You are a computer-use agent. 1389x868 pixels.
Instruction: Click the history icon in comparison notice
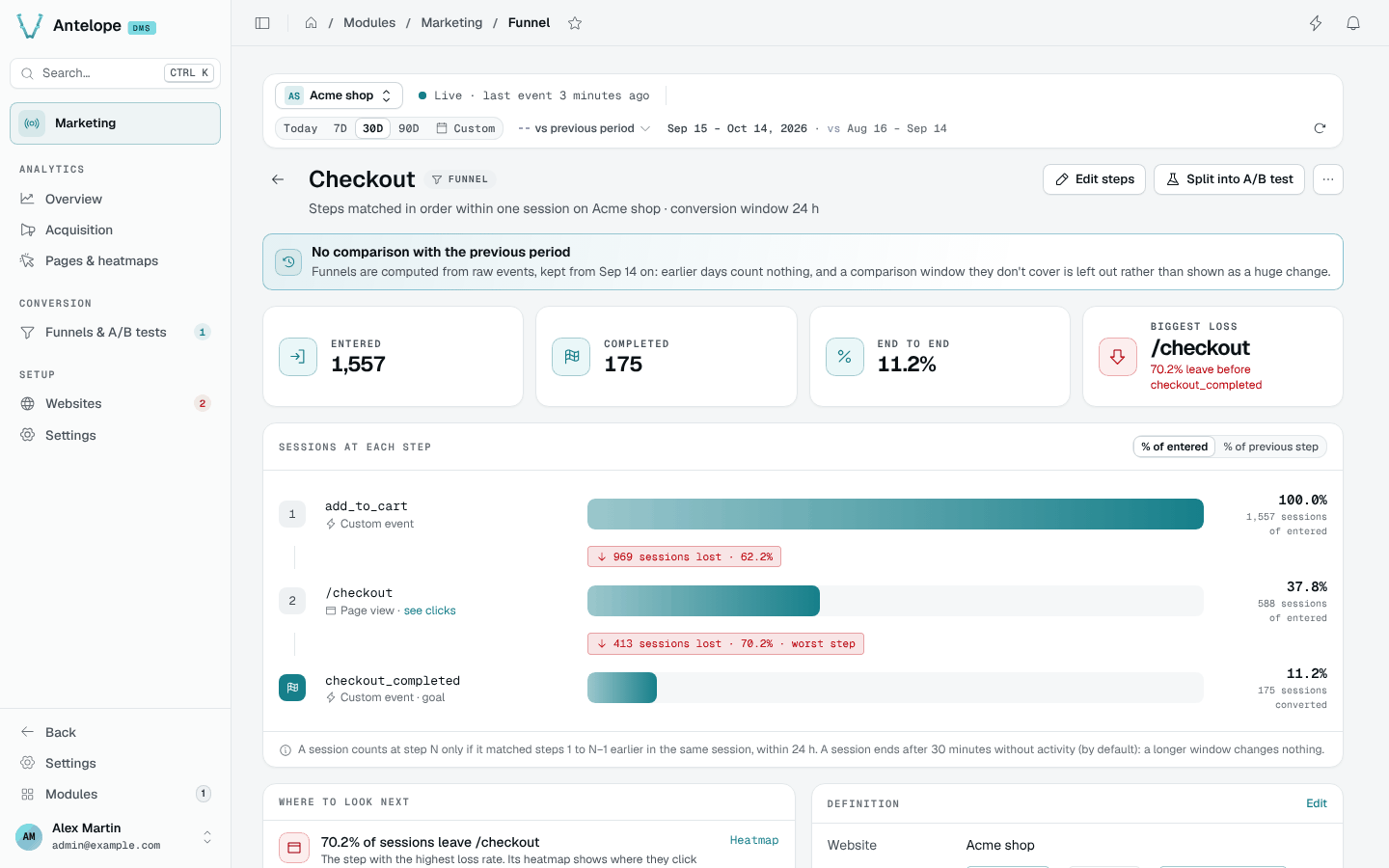click(x=288, y=261)
